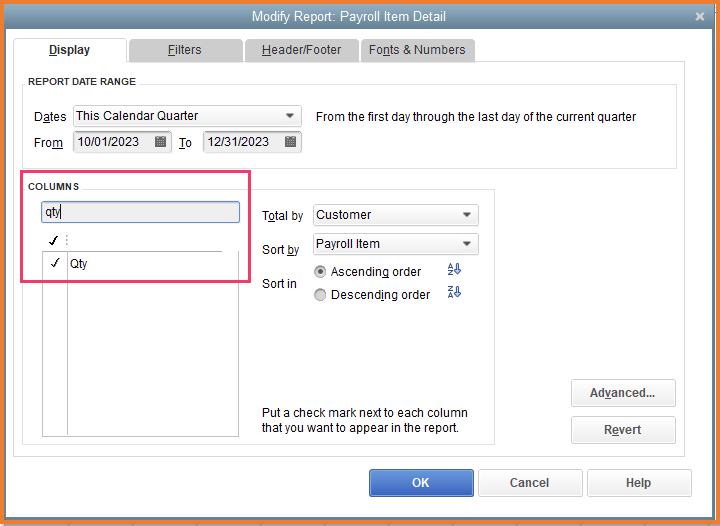This screenshot has width=720, height=526.
Task: Click the descending Z-A sort icon
Action: click(x=454, y=293)
